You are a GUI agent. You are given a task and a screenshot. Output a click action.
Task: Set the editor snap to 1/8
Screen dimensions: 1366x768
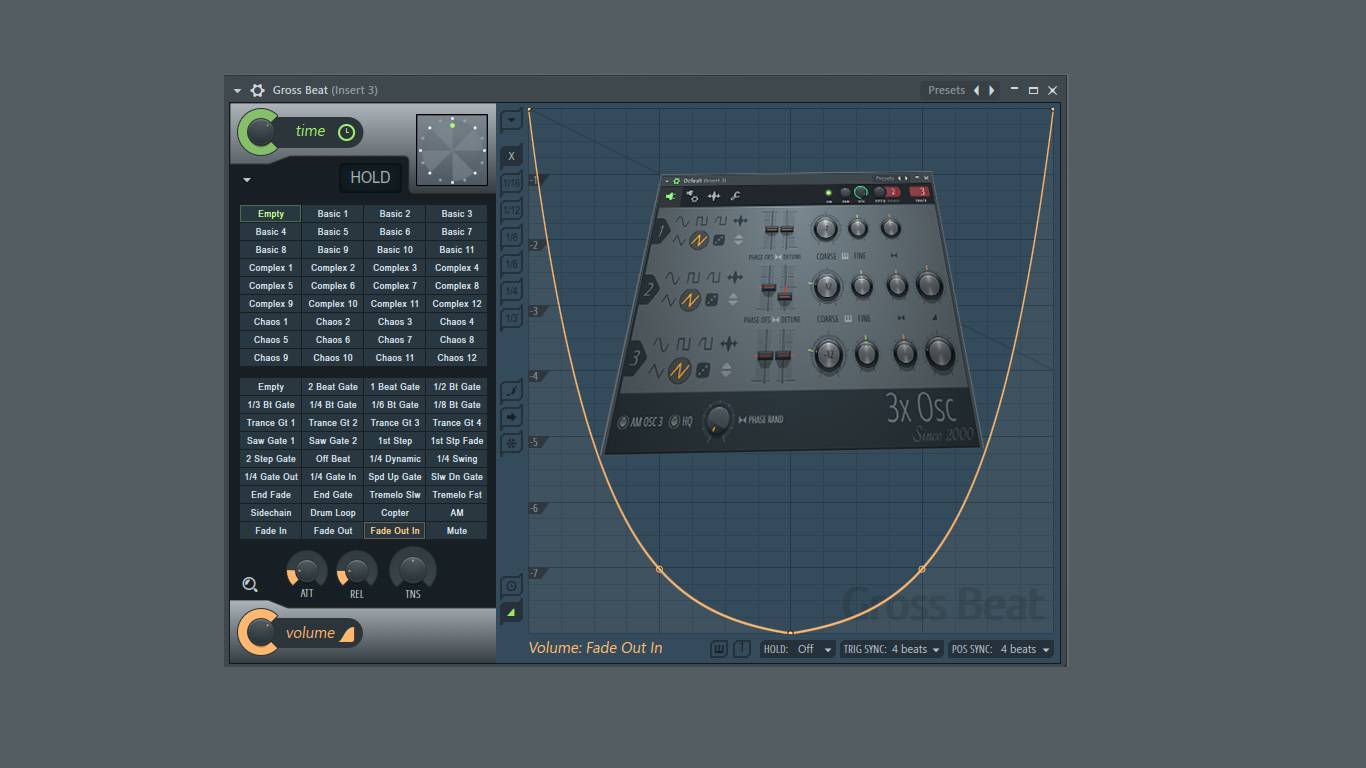pyautogui.click(x=511, y=237)
